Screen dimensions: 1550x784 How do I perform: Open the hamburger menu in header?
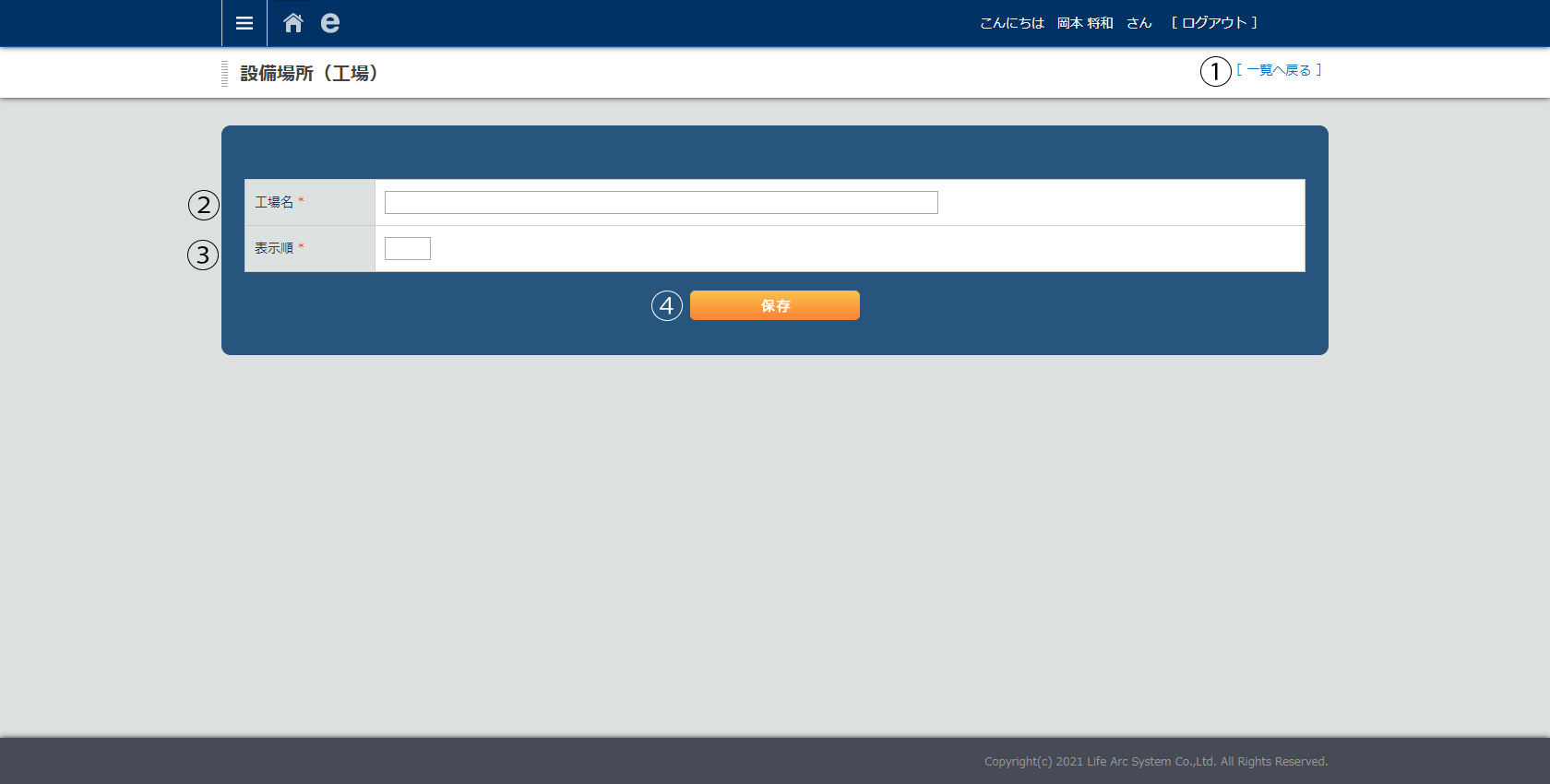coord(244,23)
